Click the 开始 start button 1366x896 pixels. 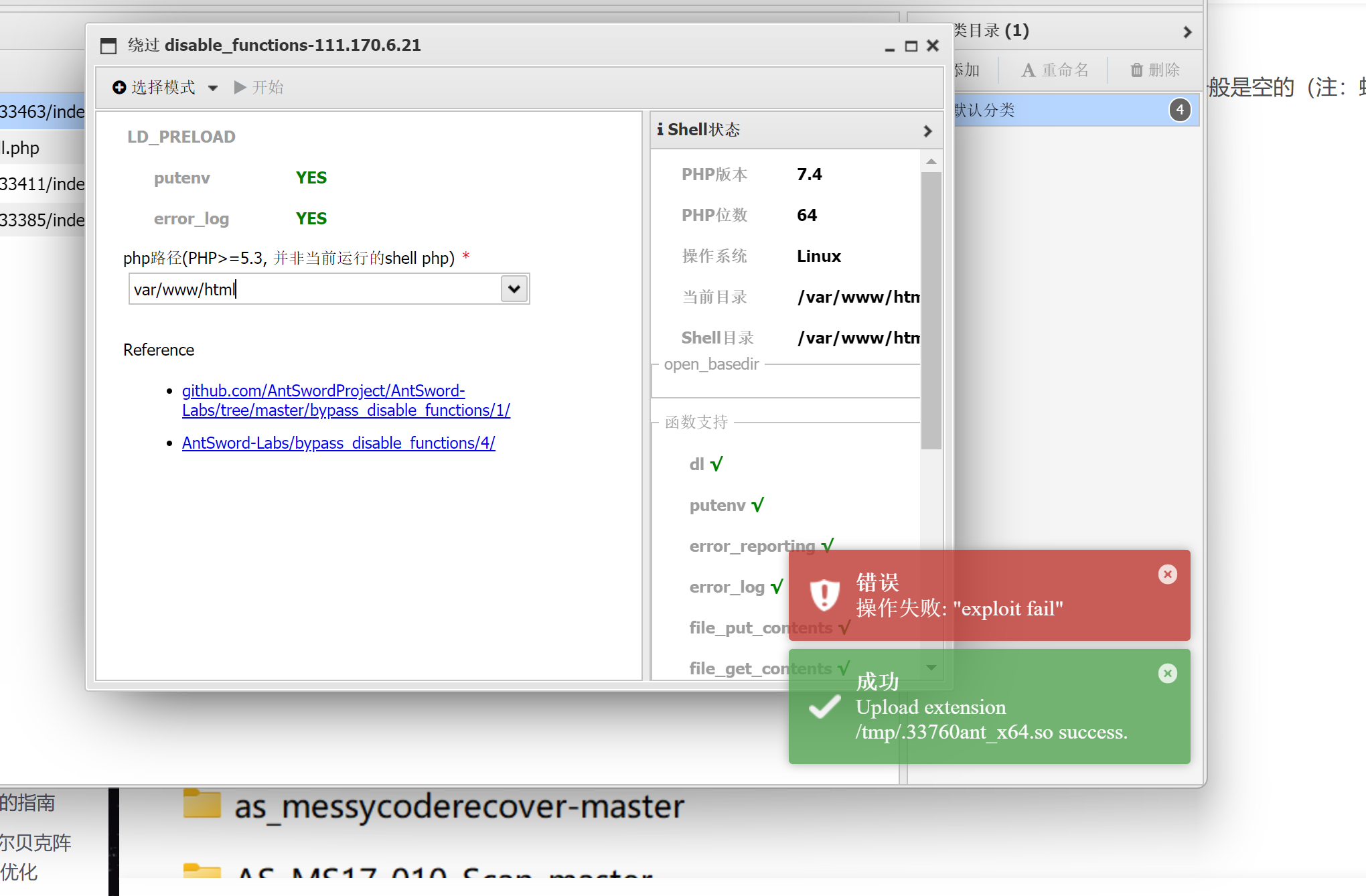tap(258, 88)
